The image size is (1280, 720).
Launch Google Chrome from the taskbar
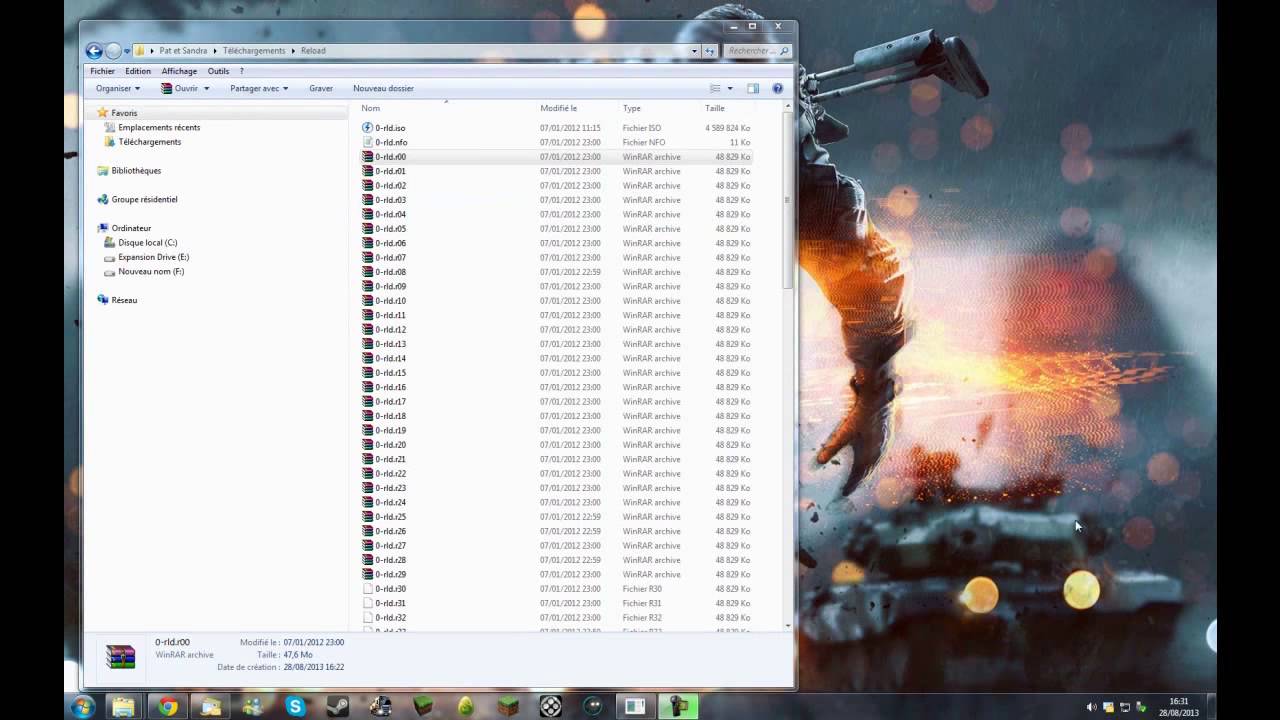tap(167, 706)
